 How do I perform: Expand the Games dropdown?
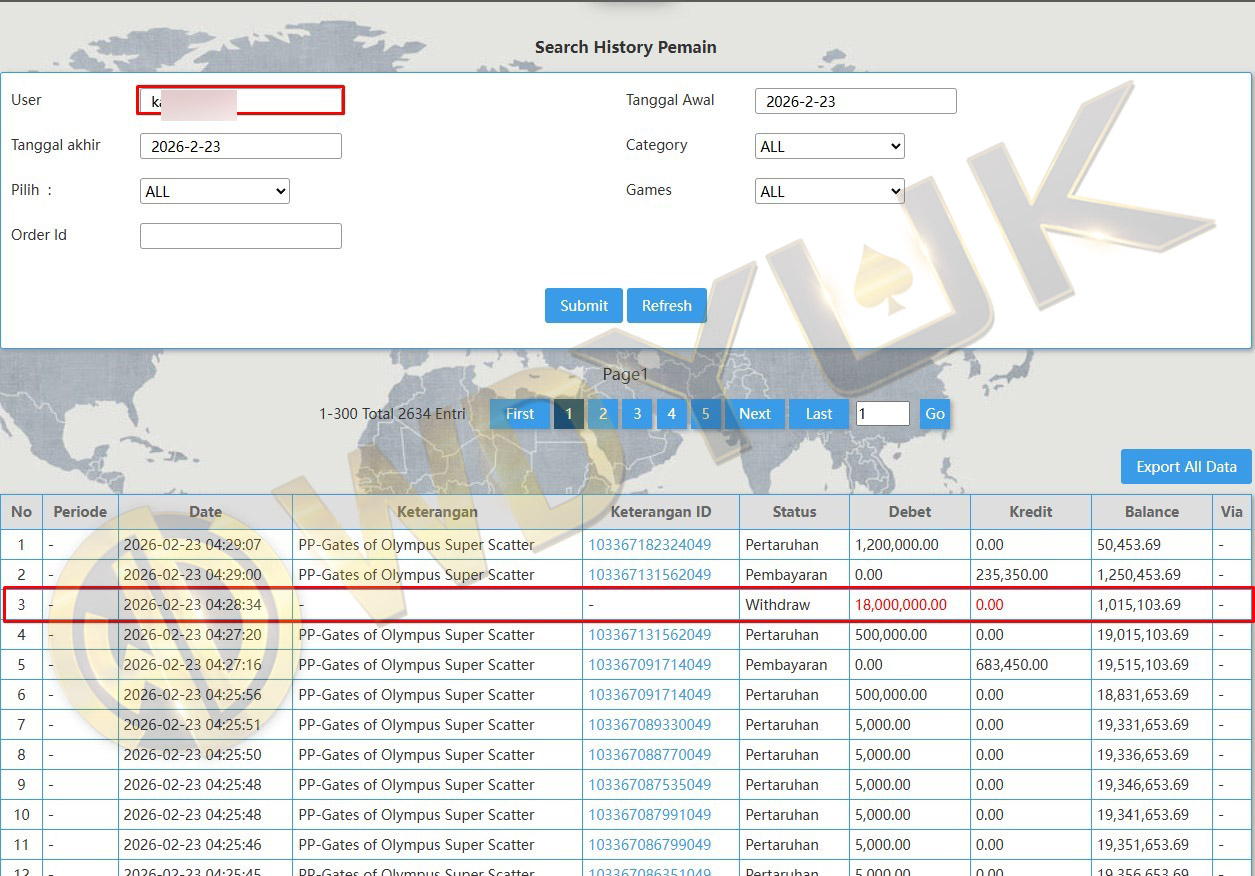coord(829,191)
